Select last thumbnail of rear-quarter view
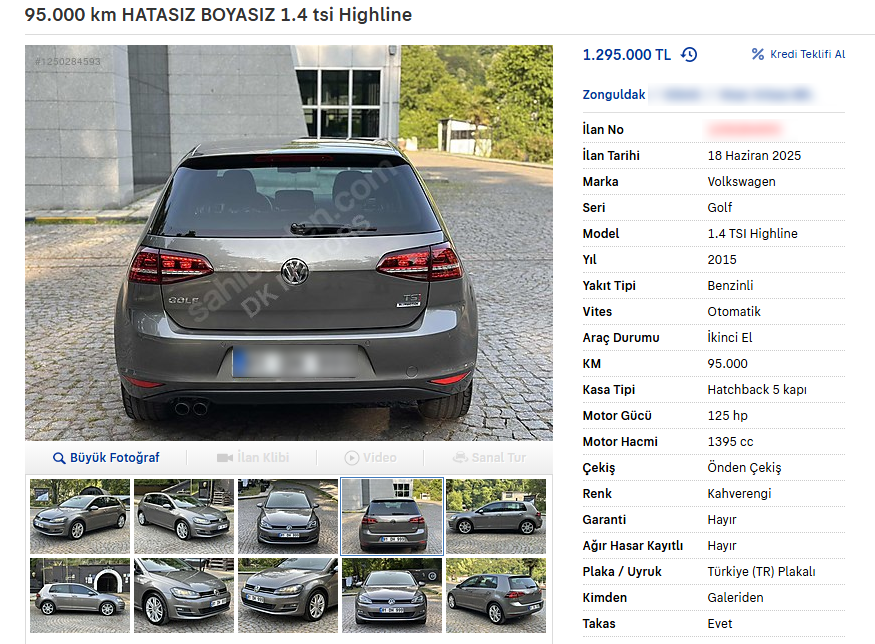Viewport: 875px width, 644px height. (496, 595)
